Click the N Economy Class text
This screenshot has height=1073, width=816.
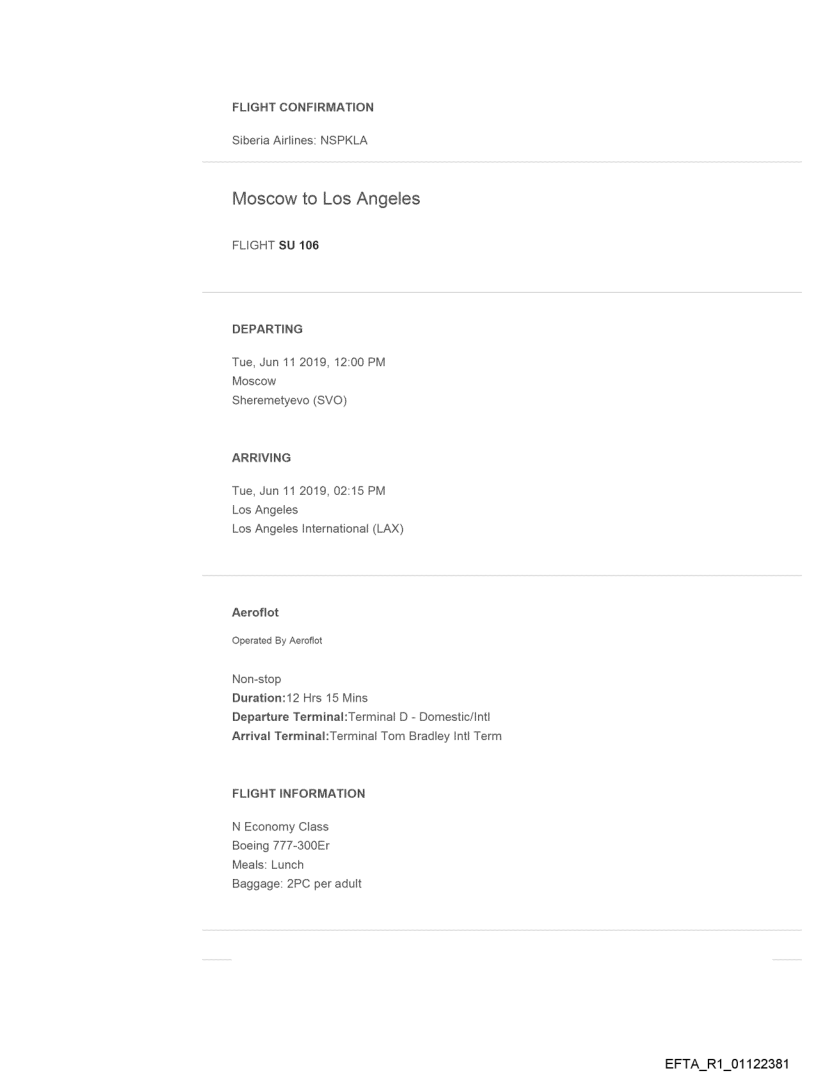tap(280, 827)
